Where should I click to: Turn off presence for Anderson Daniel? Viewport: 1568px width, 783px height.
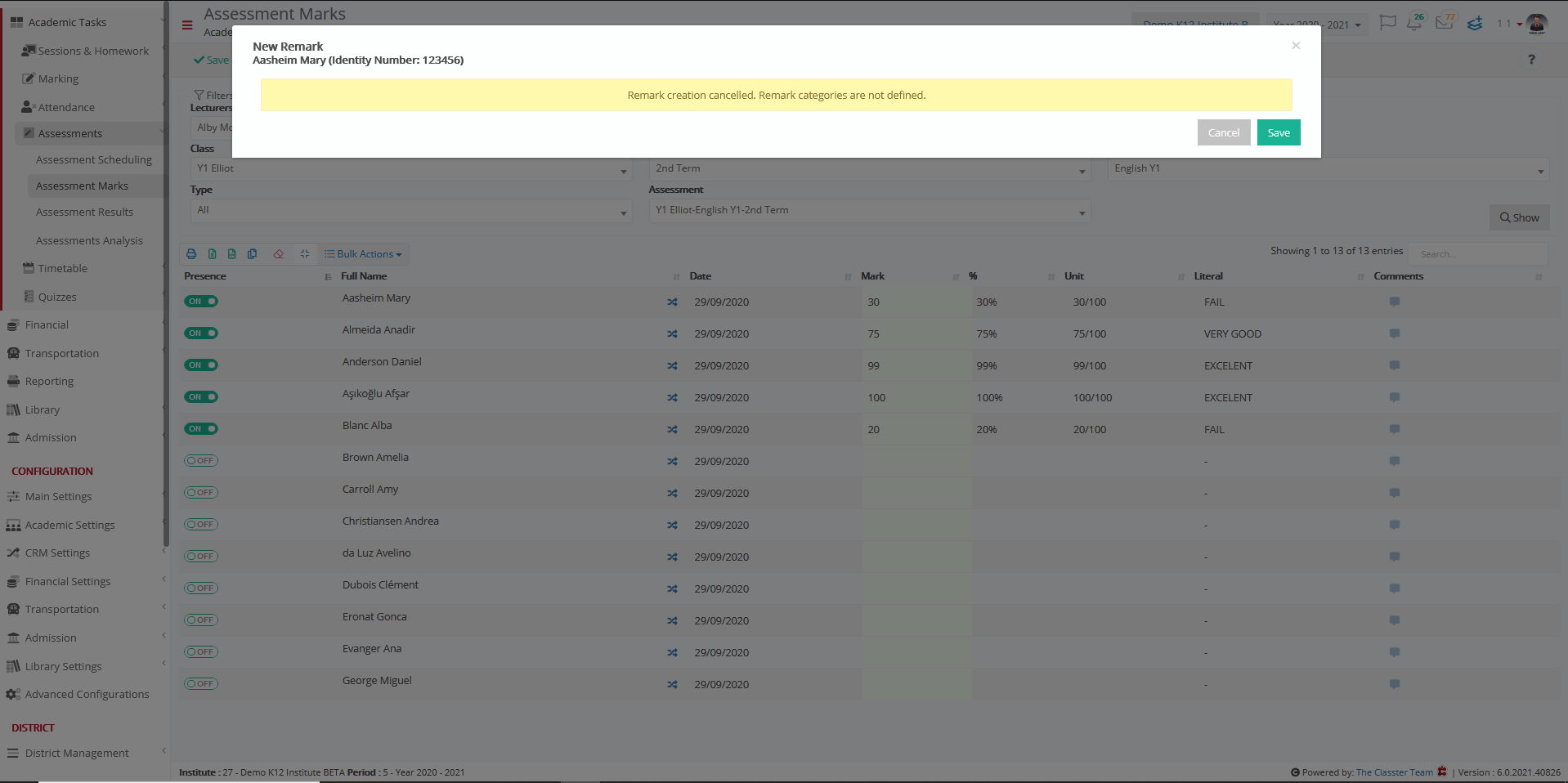coord(201,365)
